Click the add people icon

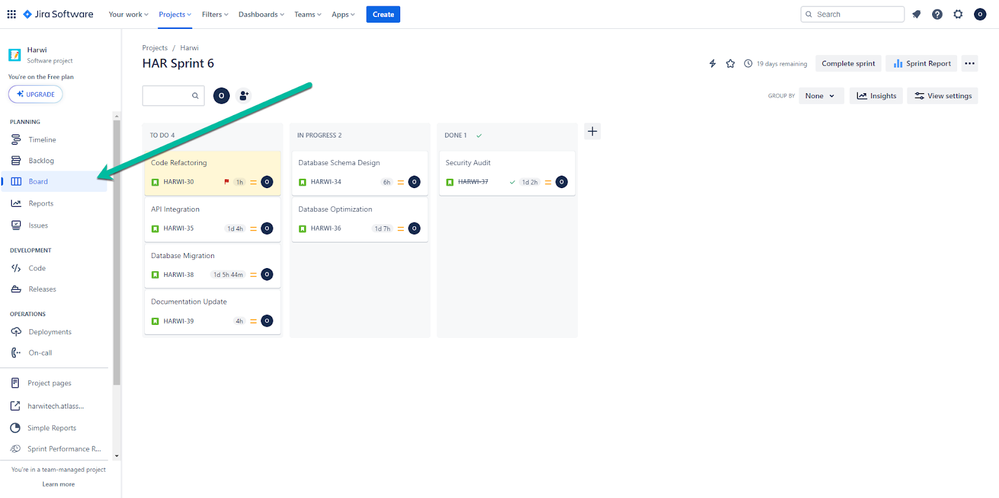click(x=244, y=96)
